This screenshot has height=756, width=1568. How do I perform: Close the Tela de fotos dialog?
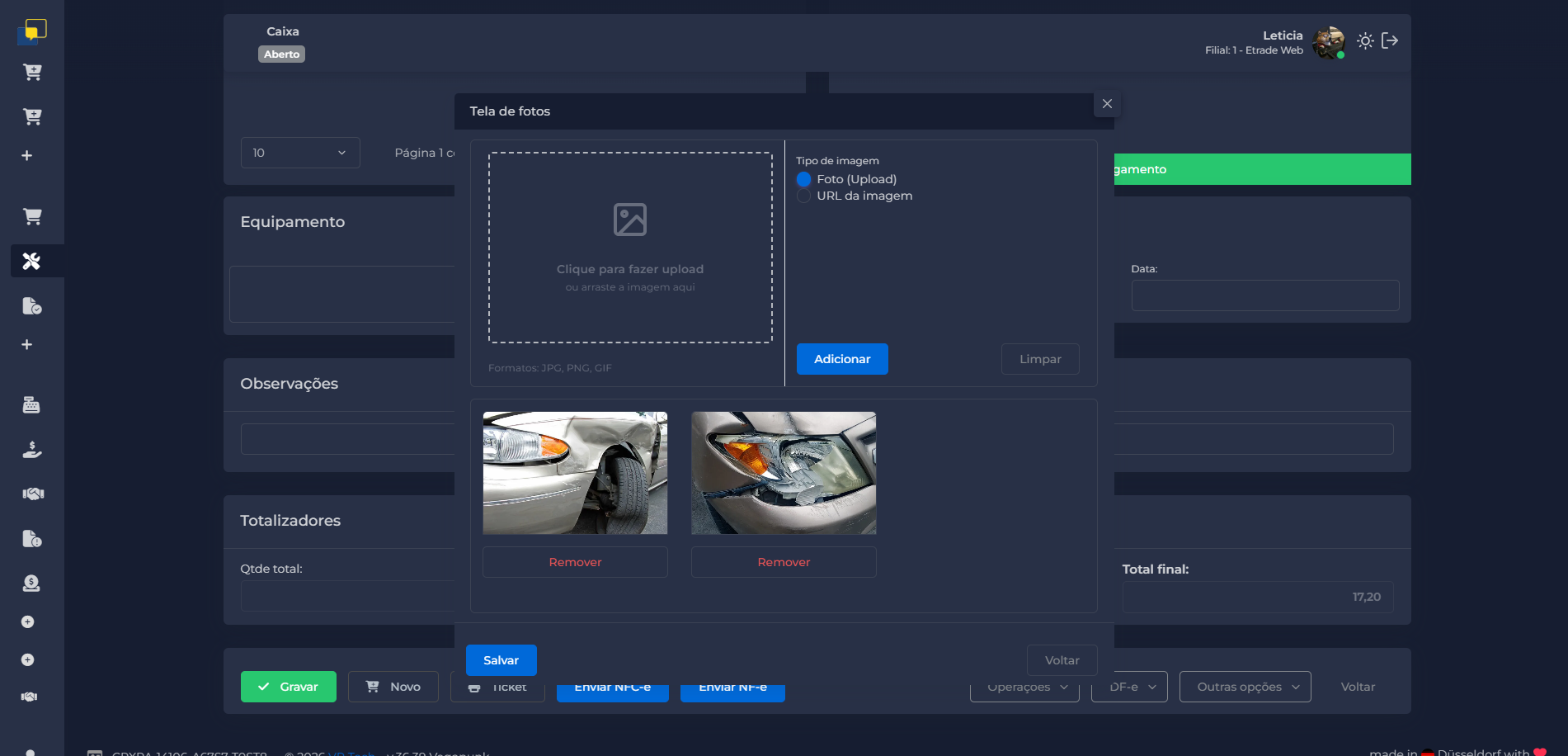click(x=1107, y=104)
